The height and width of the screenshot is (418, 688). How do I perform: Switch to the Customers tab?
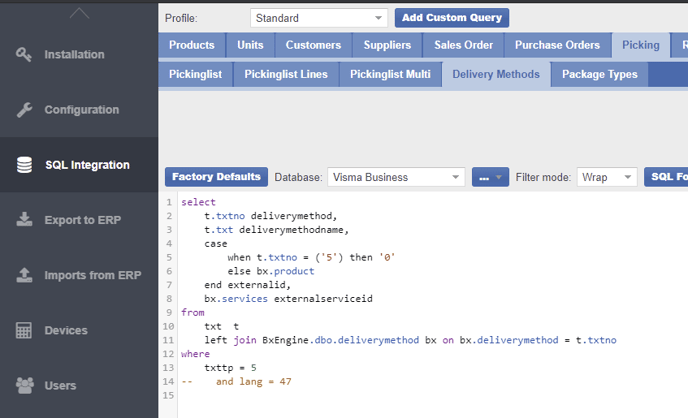coord(313,45)
